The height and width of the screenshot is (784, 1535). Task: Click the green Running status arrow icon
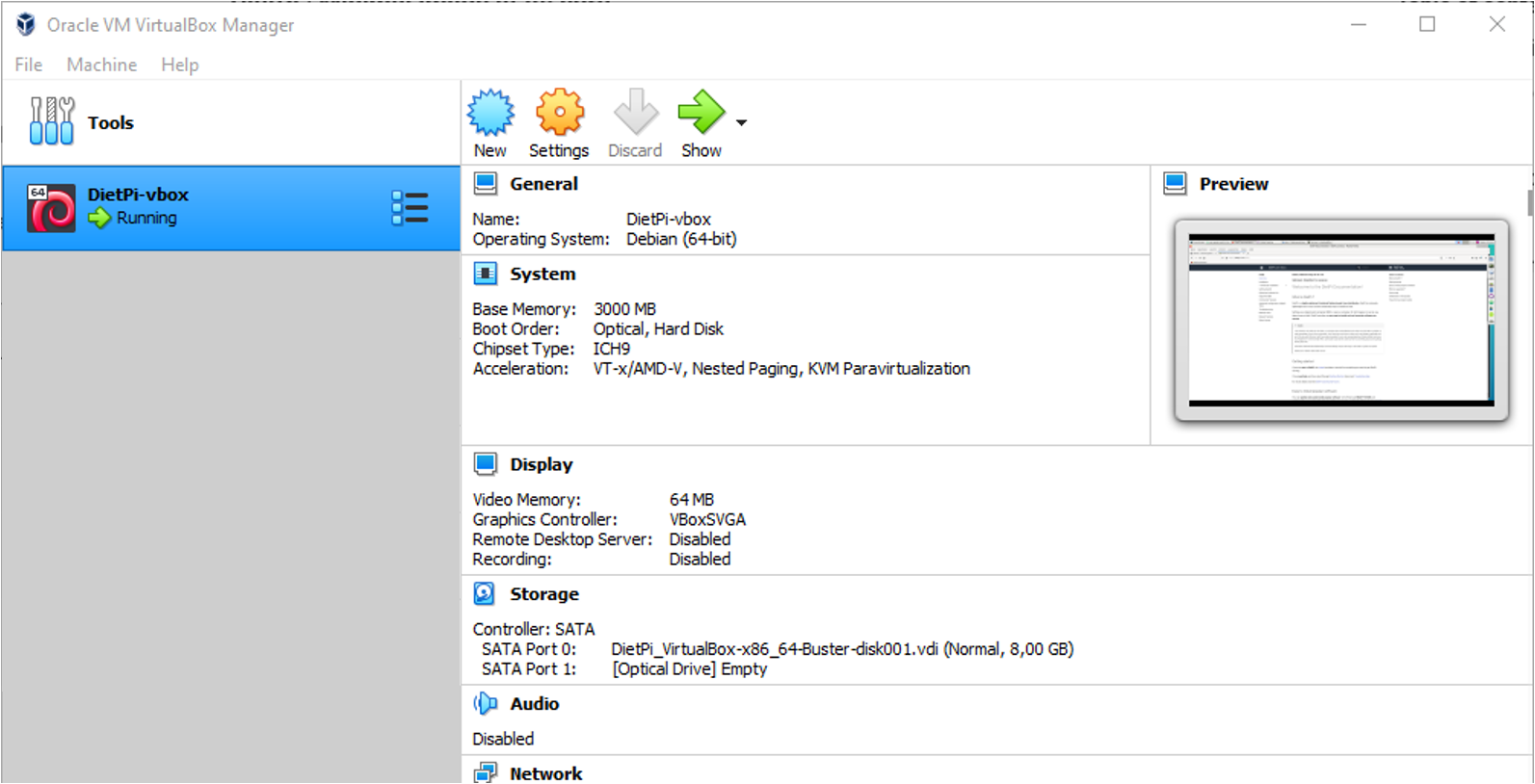point(99,219)
